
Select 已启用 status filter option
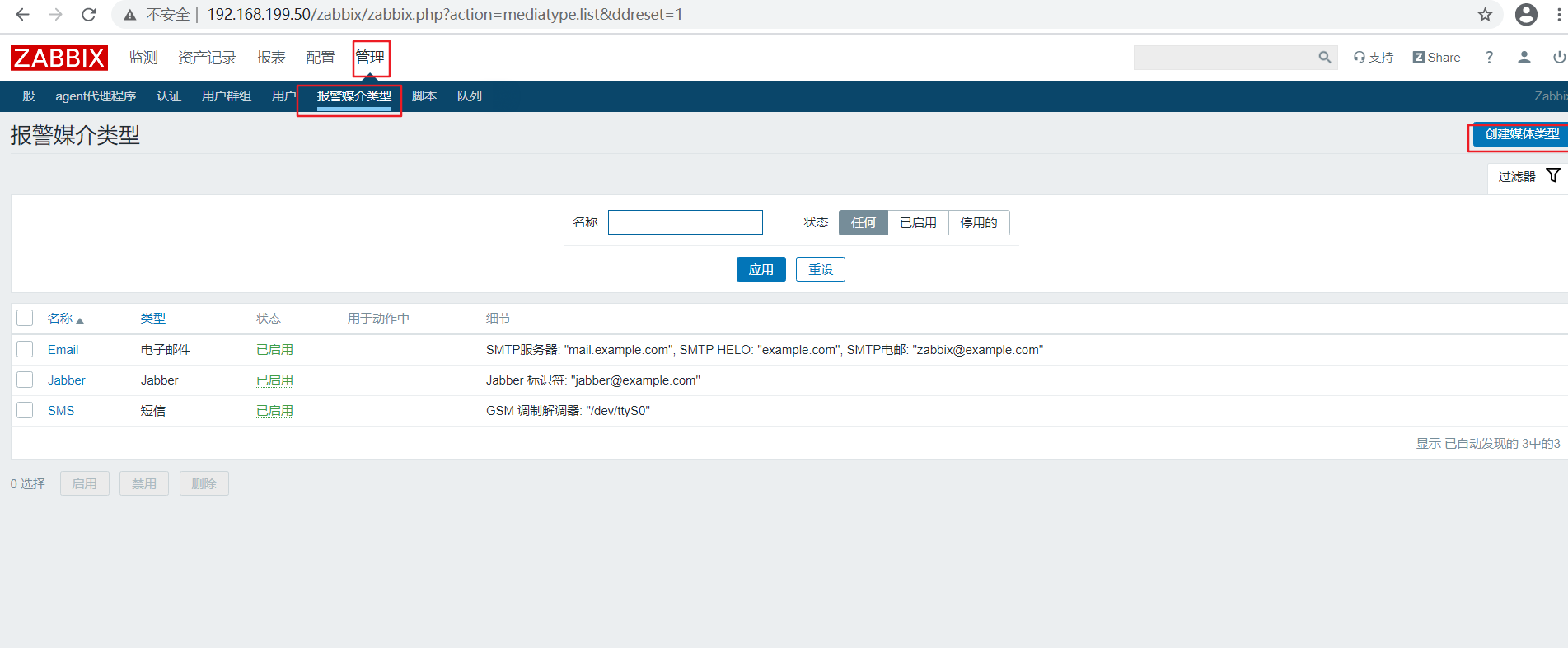pos(918,222)
